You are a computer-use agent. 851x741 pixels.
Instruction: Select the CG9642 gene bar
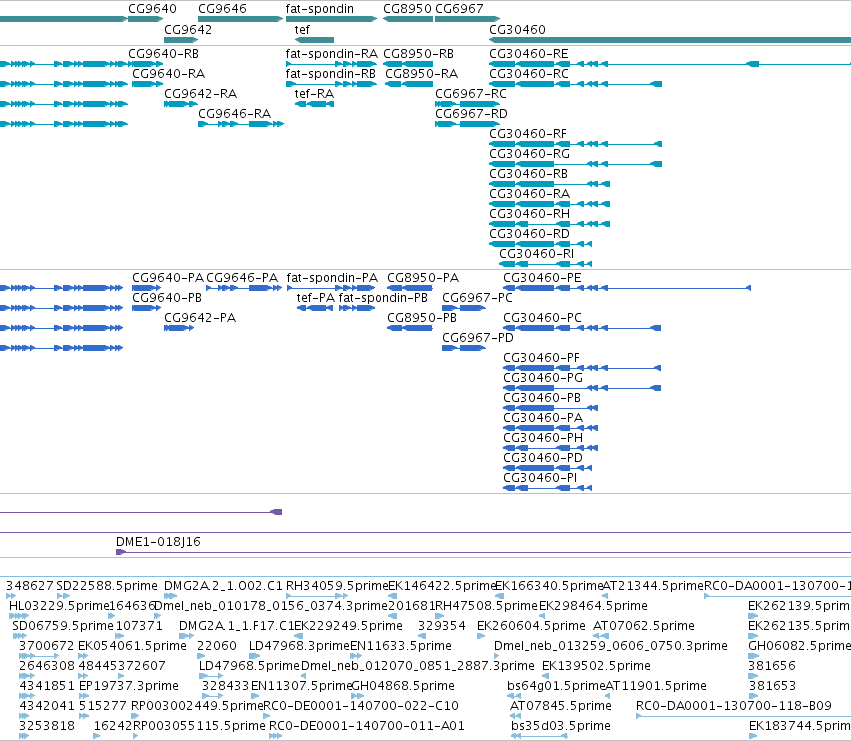pos(181,40)
